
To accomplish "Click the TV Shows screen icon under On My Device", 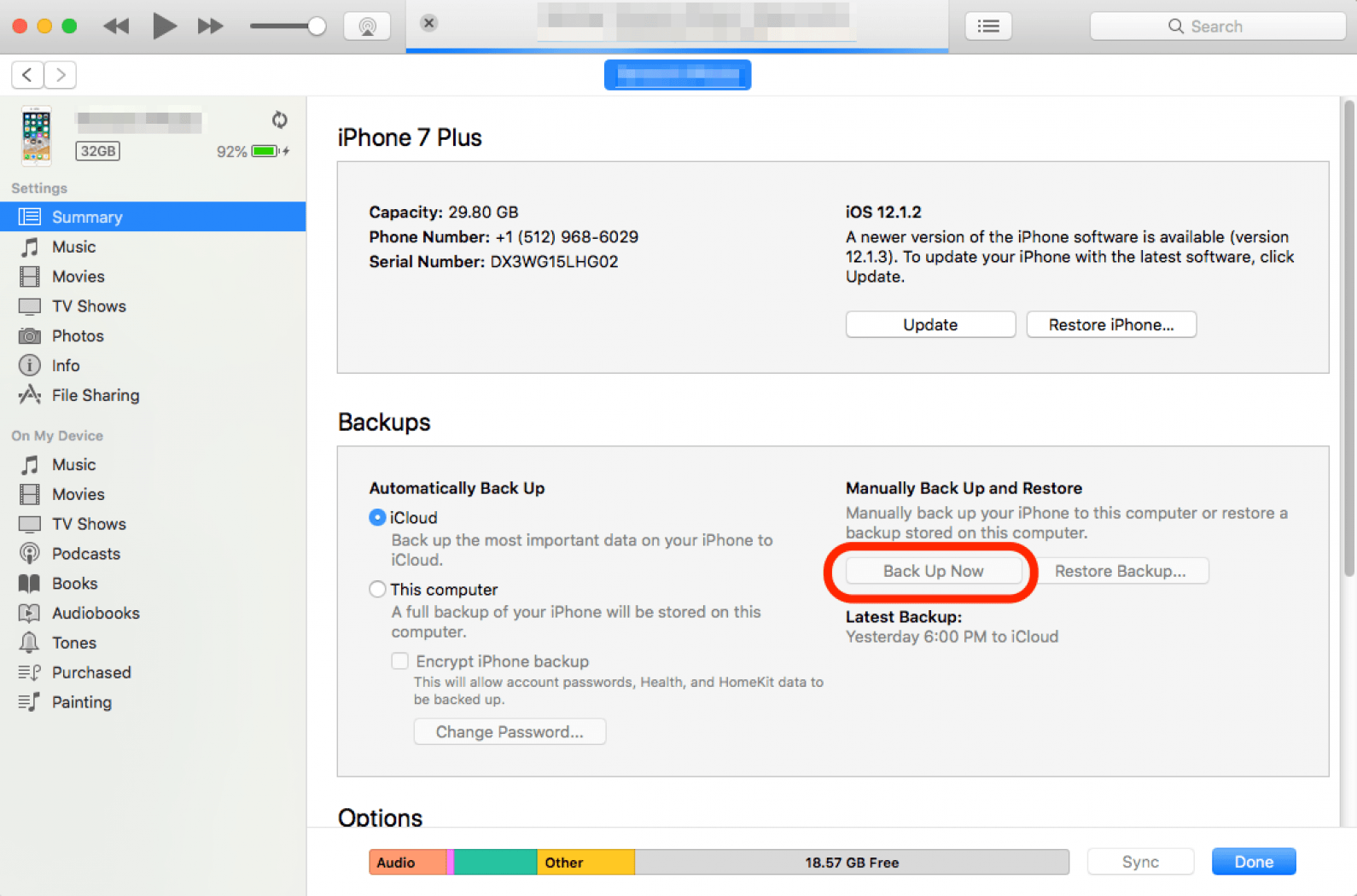I will [30, 524].
